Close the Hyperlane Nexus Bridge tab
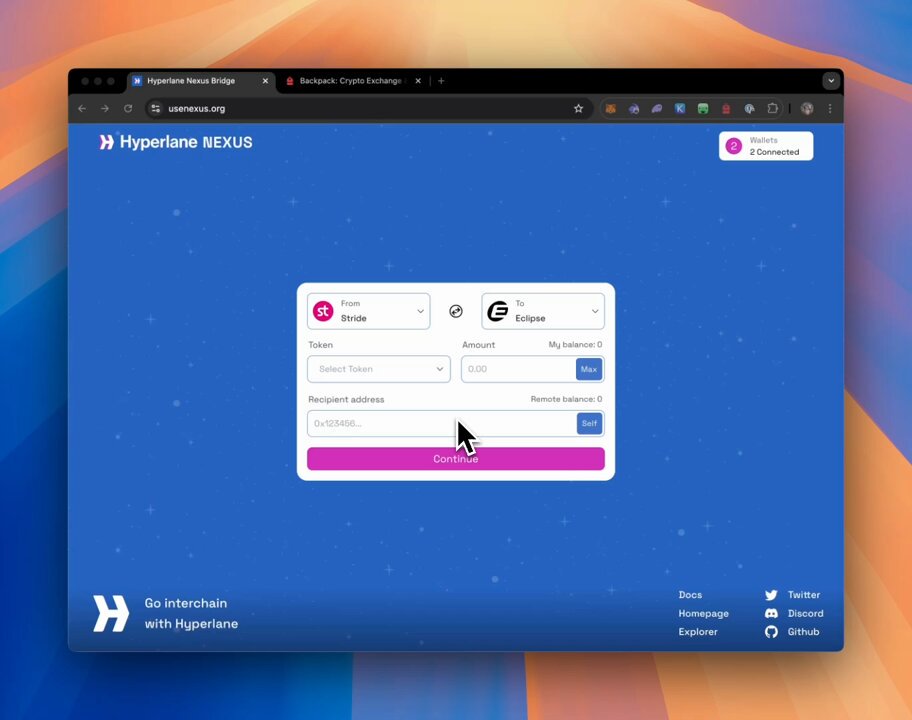Screen dimensions: 912x720 tap(265, 81)
